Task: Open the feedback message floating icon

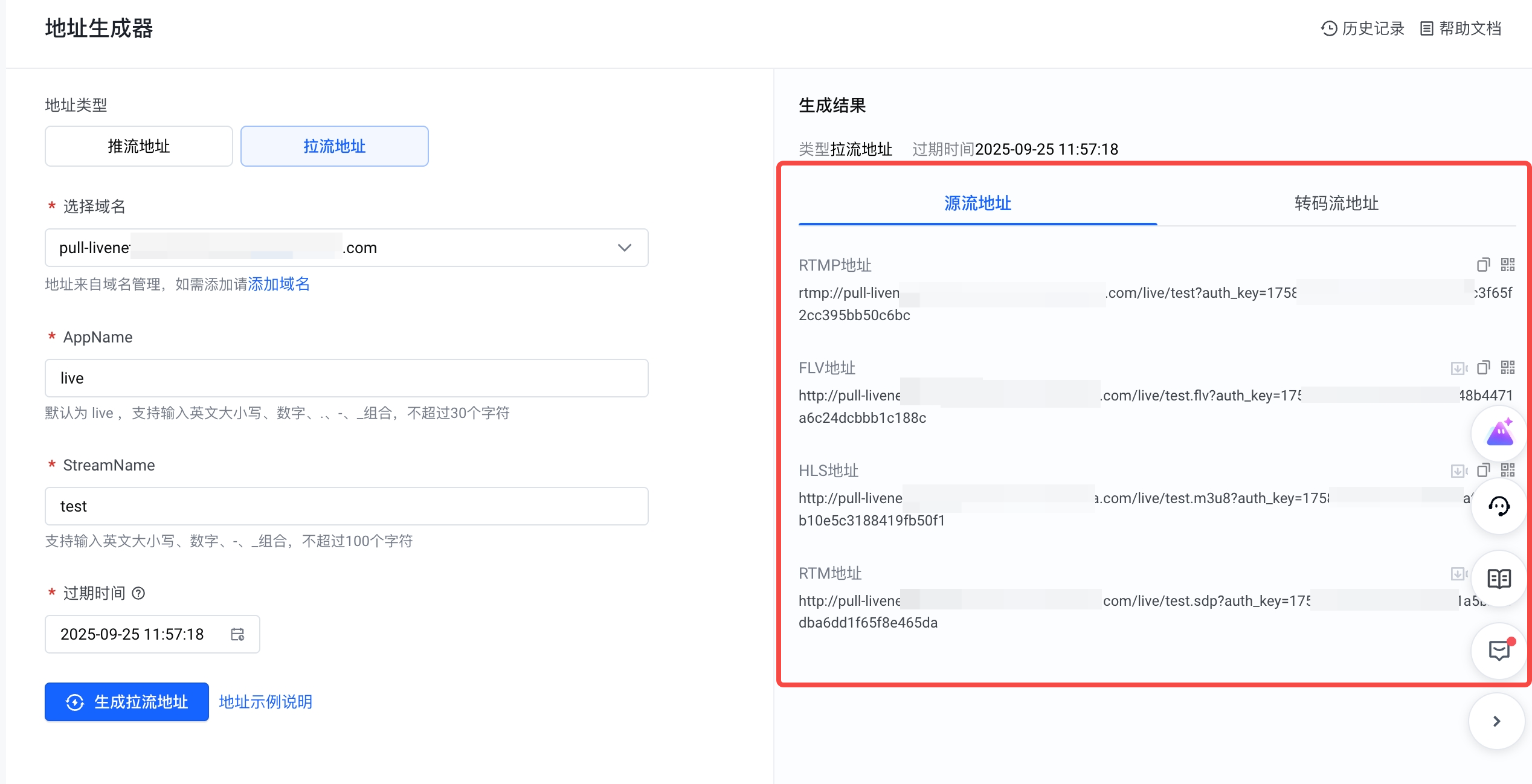Action: (1499, 651)
